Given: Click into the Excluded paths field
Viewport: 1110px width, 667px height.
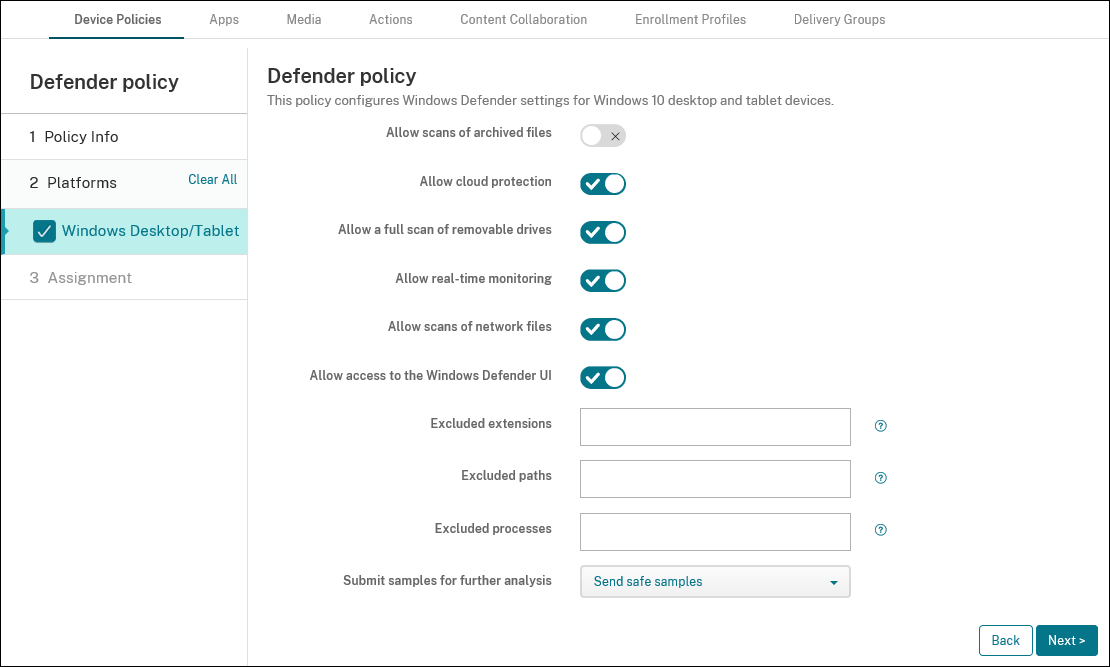Looking at the screenshot, I should (x=715, y=479).
